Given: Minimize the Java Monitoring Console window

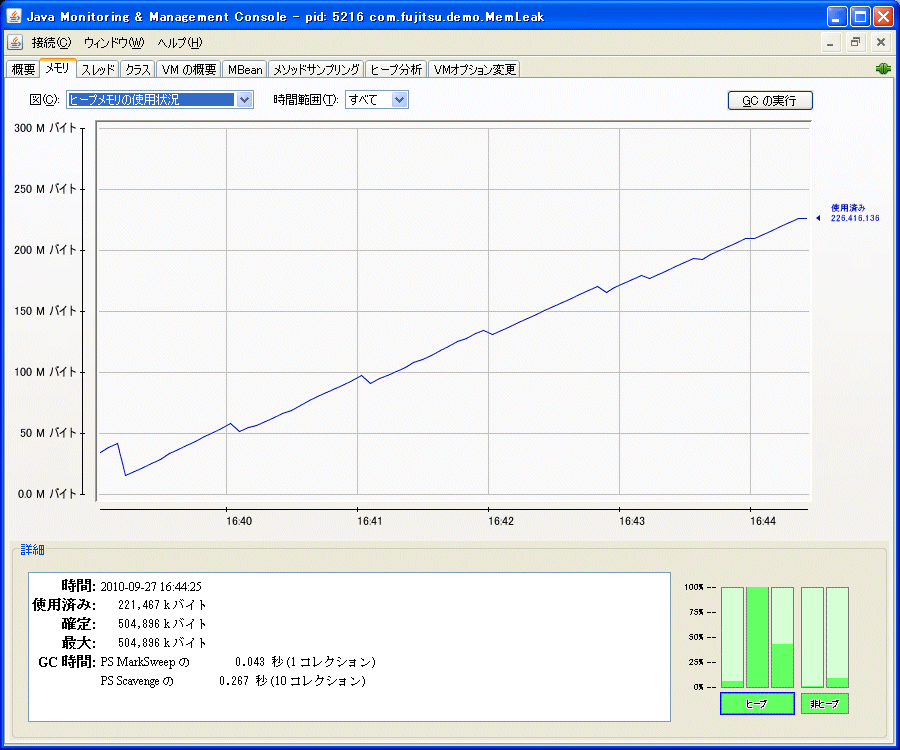Looking at the screenshot, I should pyautogui.click(x=837, y=17).
